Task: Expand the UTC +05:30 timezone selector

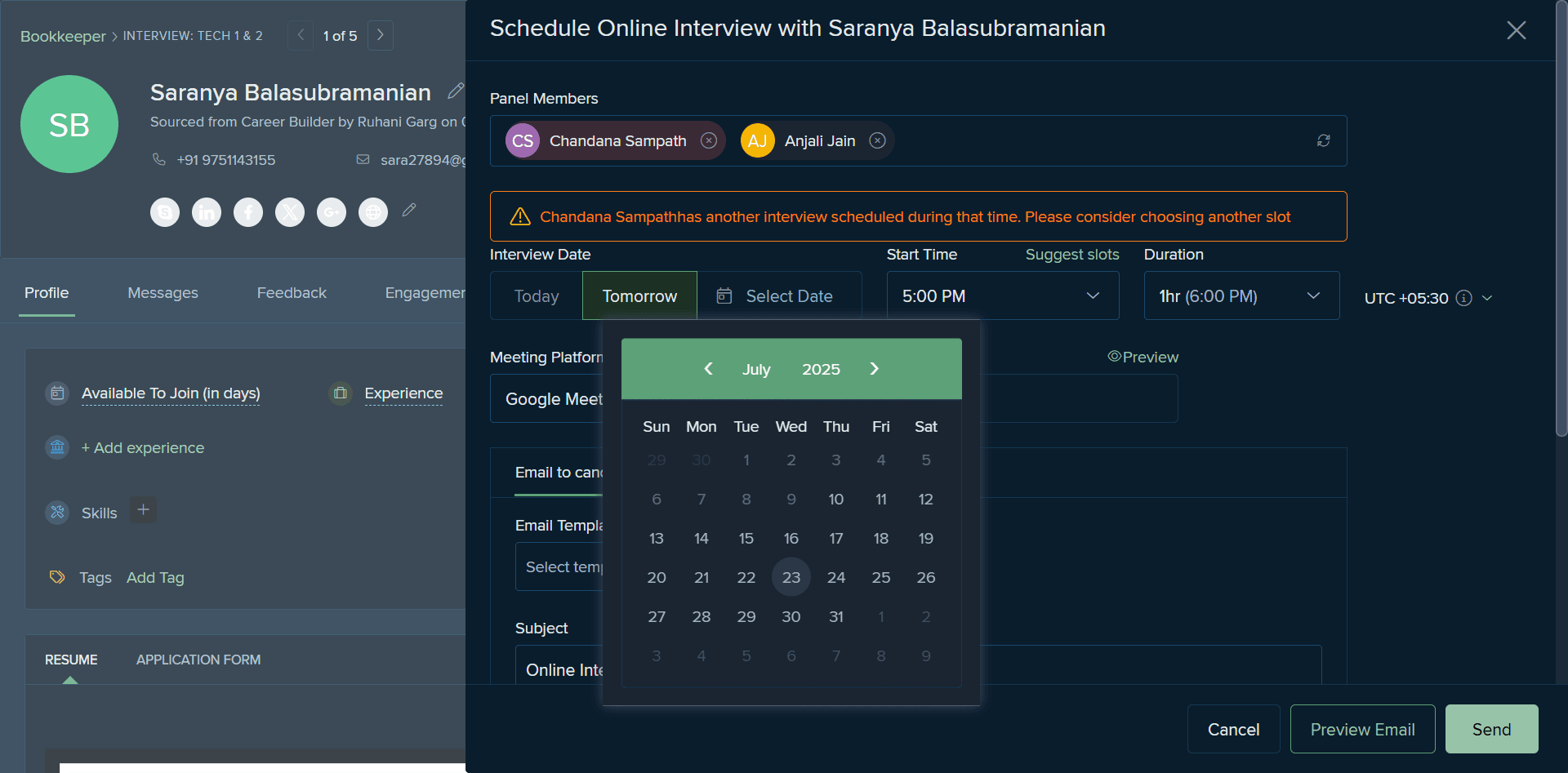Action: [x=1487, y=298]
